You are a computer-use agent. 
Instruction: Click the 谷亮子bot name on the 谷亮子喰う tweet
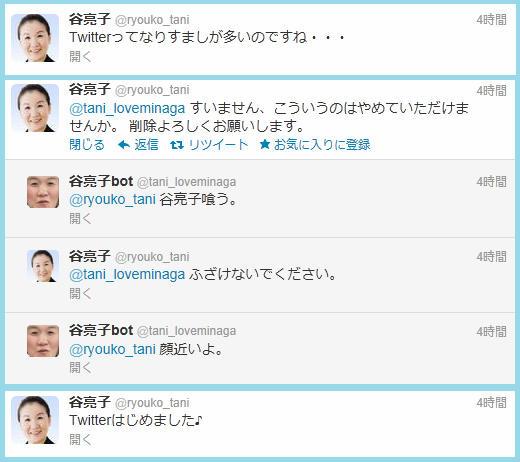pyautogui.click(x=101, y=181)
